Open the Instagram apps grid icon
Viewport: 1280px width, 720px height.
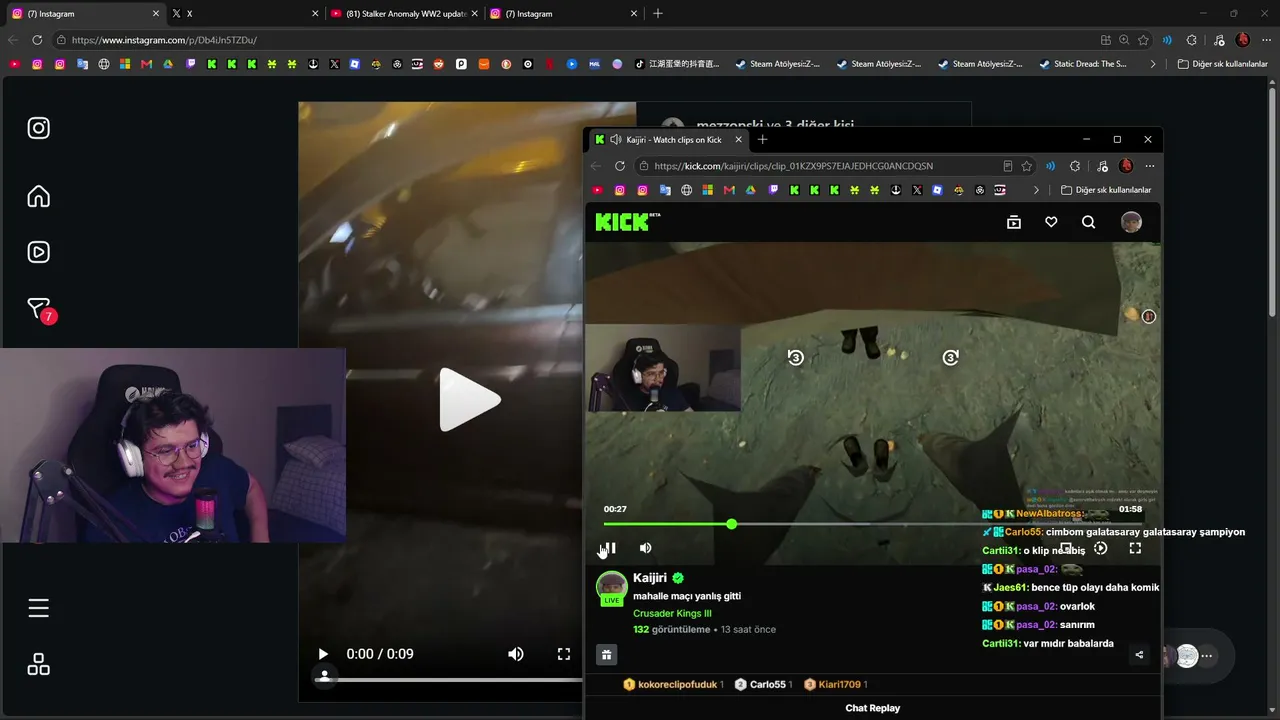pos(38,665)
